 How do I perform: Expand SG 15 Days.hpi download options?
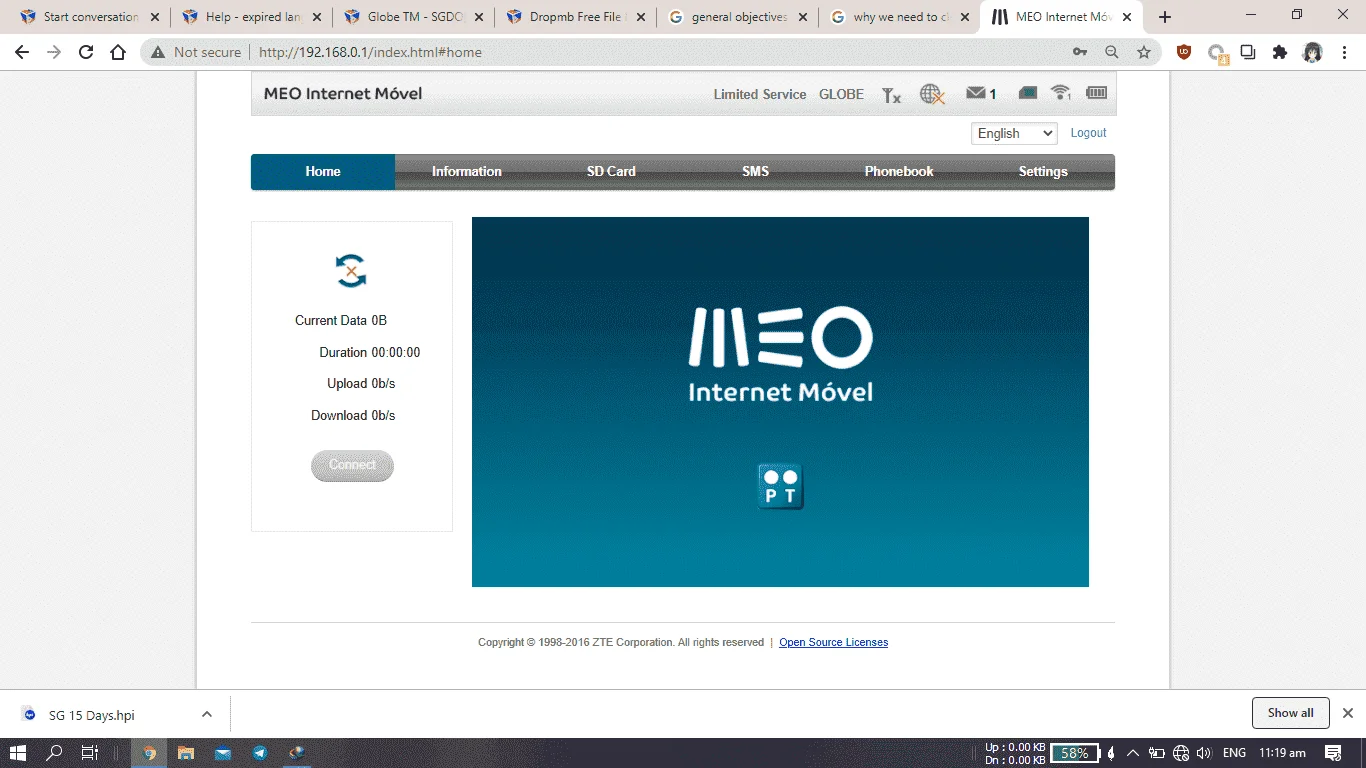click(x=207, y=714)
